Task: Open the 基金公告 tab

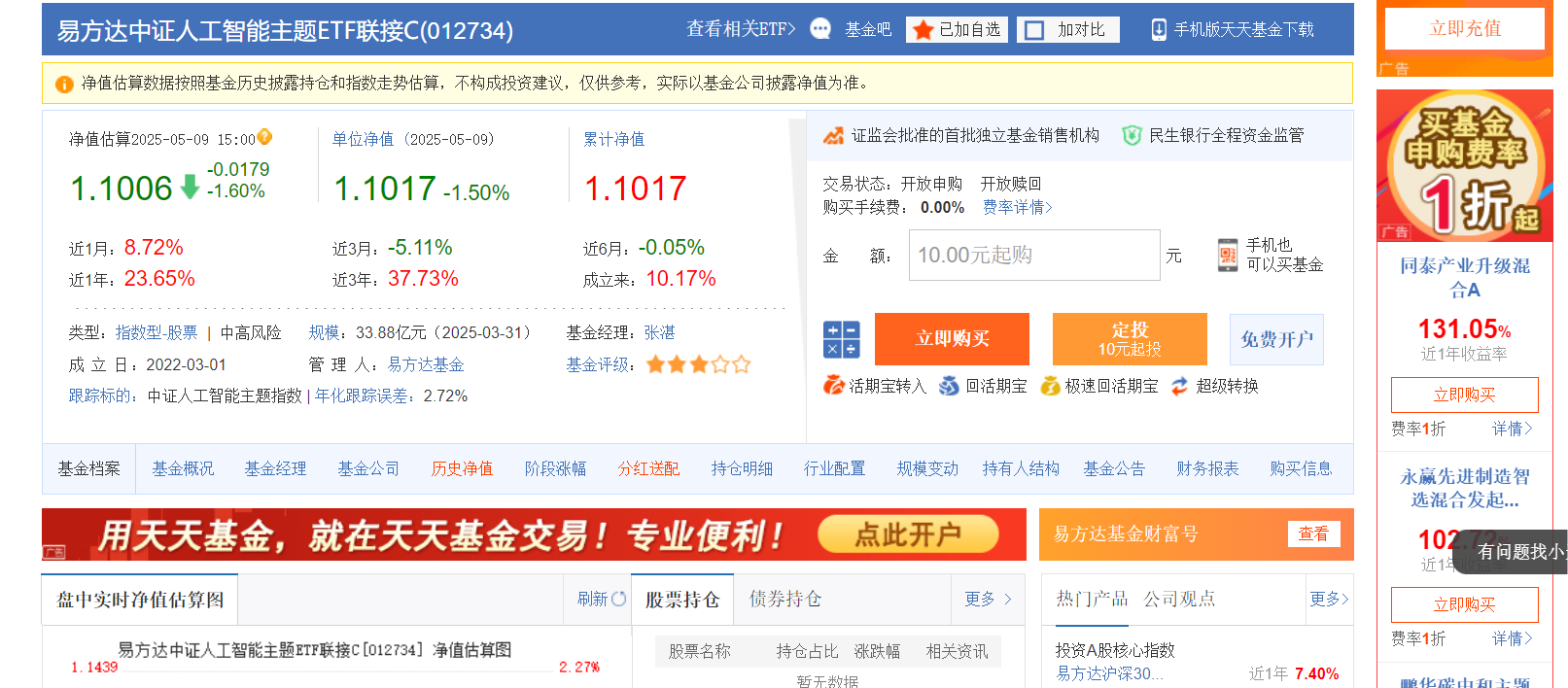Action: point(1114,468)
